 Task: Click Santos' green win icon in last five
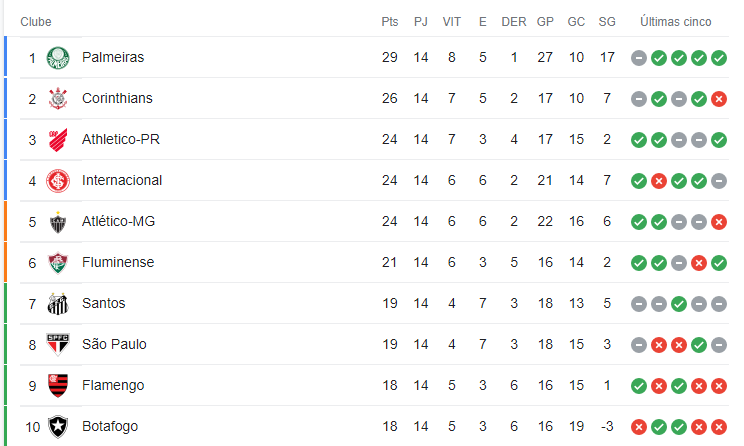[679, 304]
